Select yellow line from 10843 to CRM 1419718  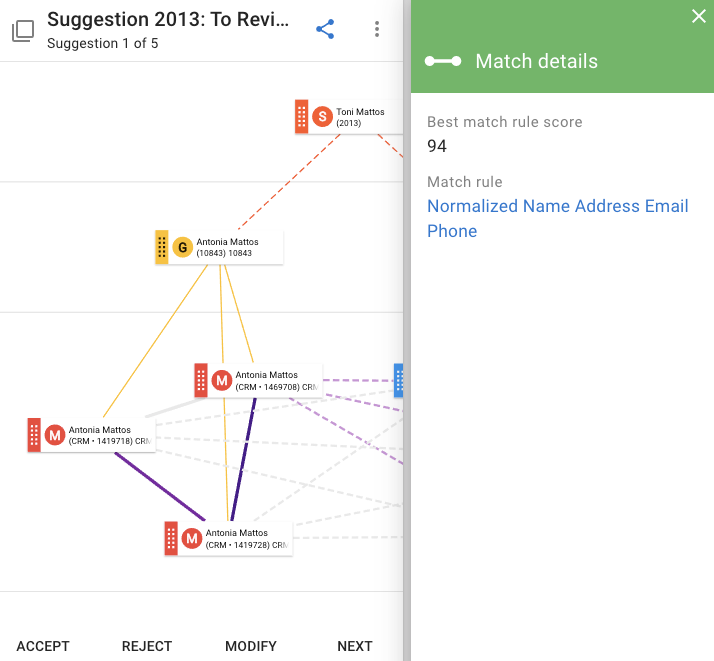point(155,341)
